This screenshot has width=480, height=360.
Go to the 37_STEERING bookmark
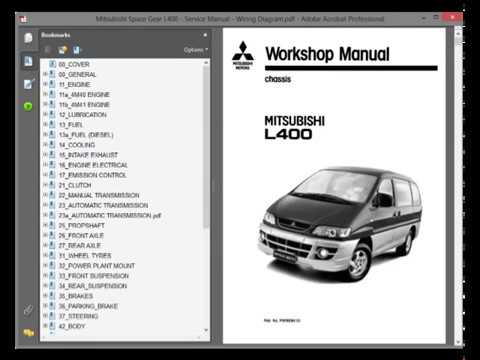tap(78, 316)
